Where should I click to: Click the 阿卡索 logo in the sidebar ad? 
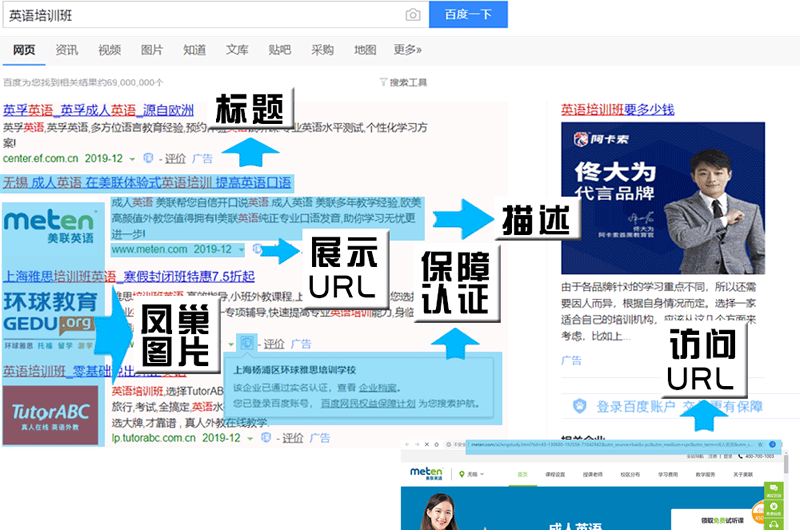pyautogui.click(x=601, y=139)
